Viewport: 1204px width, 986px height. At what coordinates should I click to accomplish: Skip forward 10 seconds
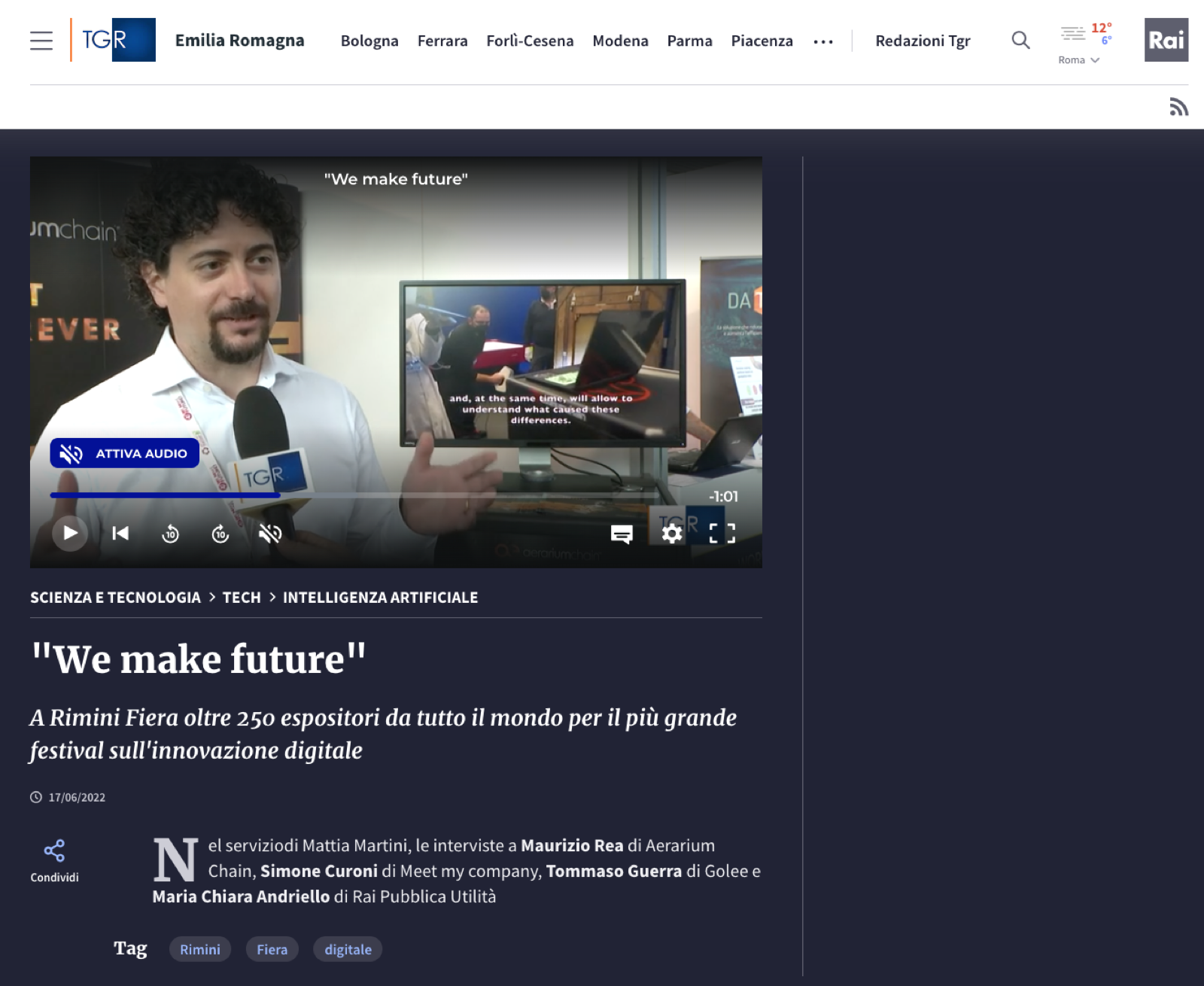coord(220,534)
